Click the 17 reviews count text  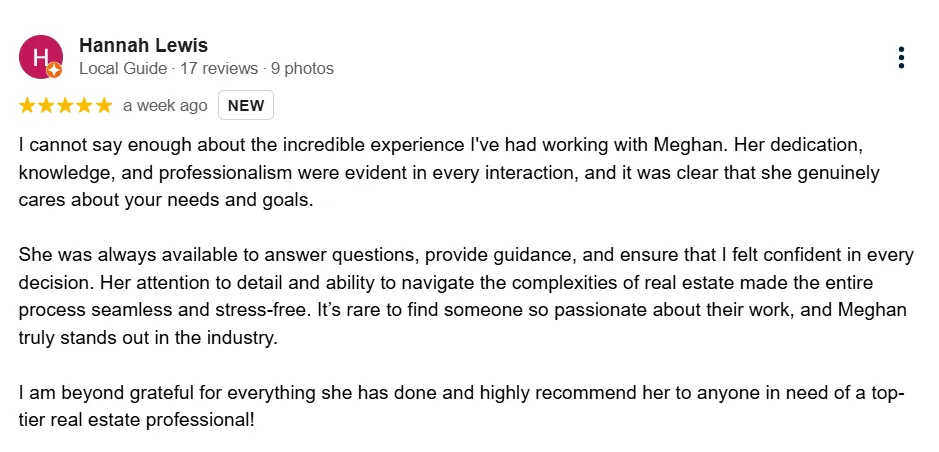coord(219,69)
